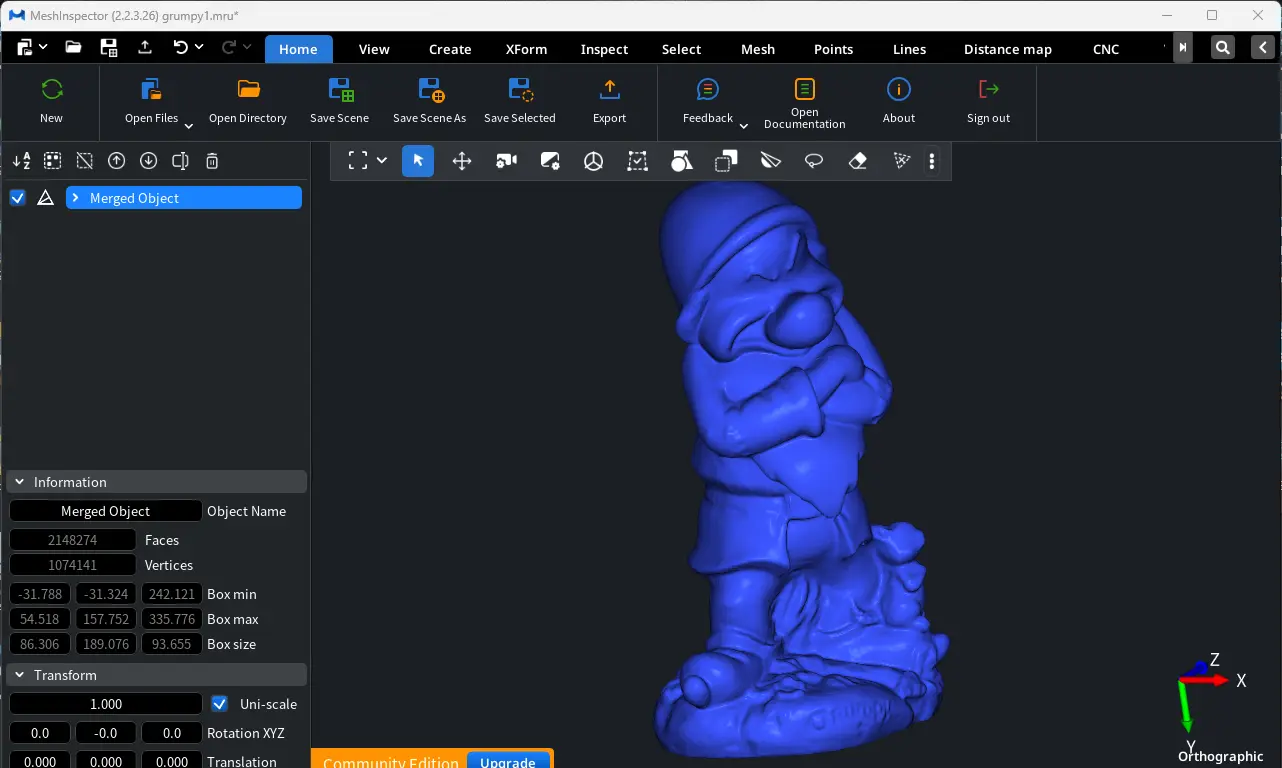This screenshot has height=768, width=1282.
Task: Expand the Merged Object tree item
Action: pos(75,198)
